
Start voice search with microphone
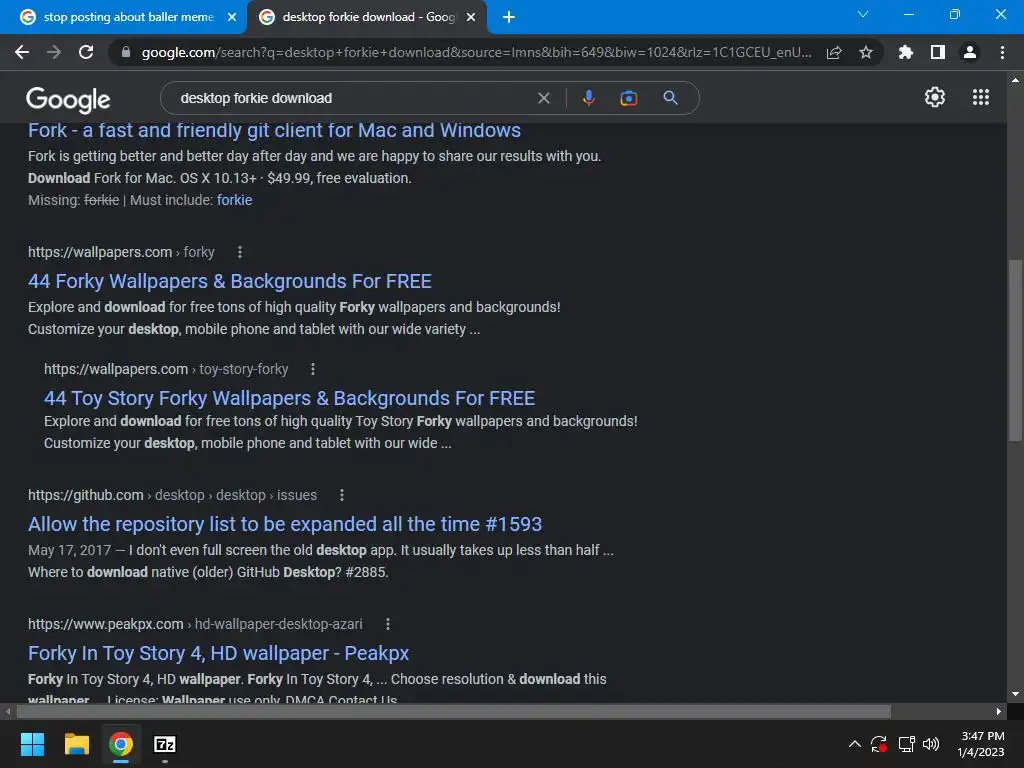(588, 98)
